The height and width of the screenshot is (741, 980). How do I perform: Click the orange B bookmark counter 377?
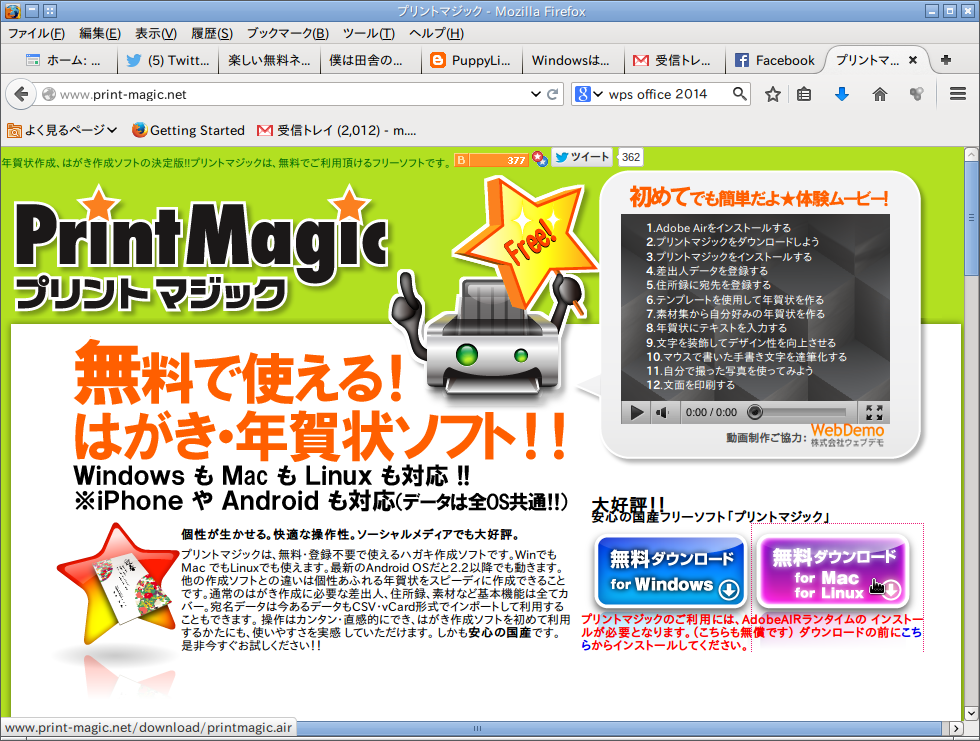(x=491, y=159)
